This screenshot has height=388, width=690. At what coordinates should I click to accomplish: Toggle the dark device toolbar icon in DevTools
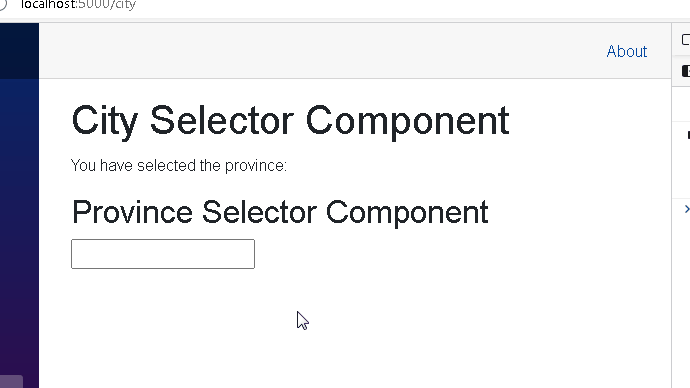686,71
